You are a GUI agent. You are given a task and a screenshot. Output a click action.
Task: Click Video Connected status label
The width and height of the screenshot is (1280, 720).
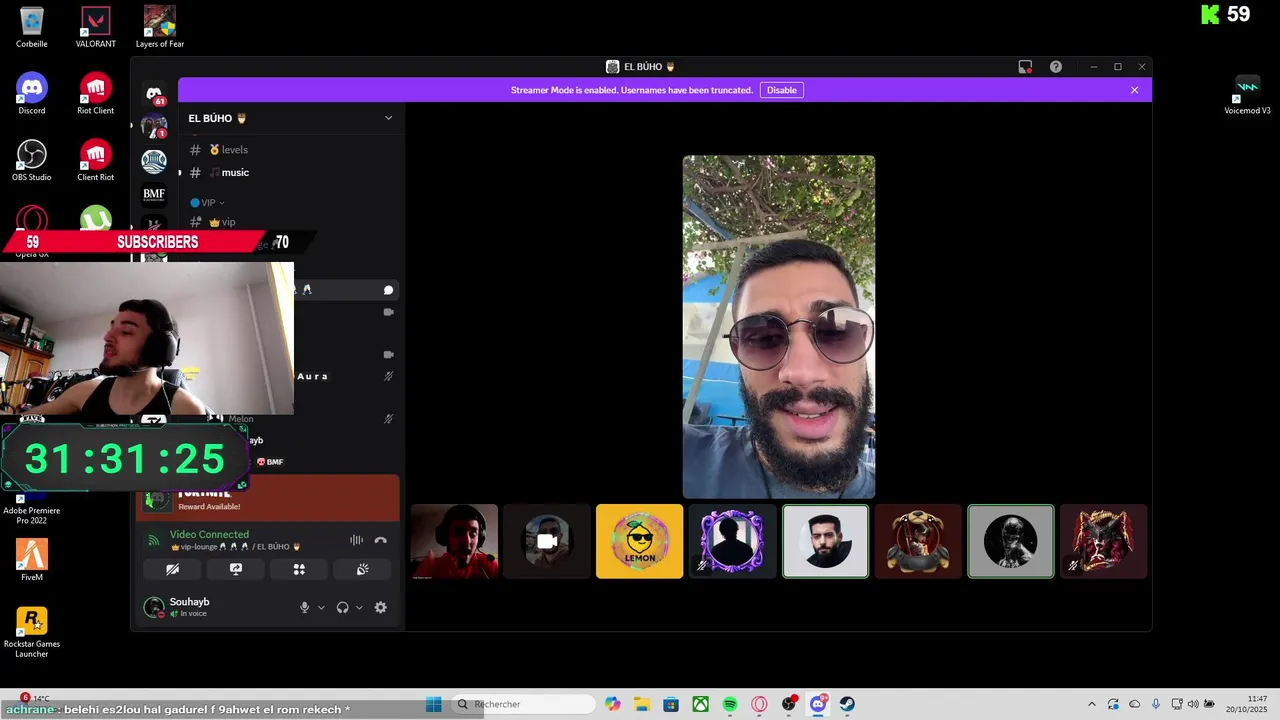point(209,534)
